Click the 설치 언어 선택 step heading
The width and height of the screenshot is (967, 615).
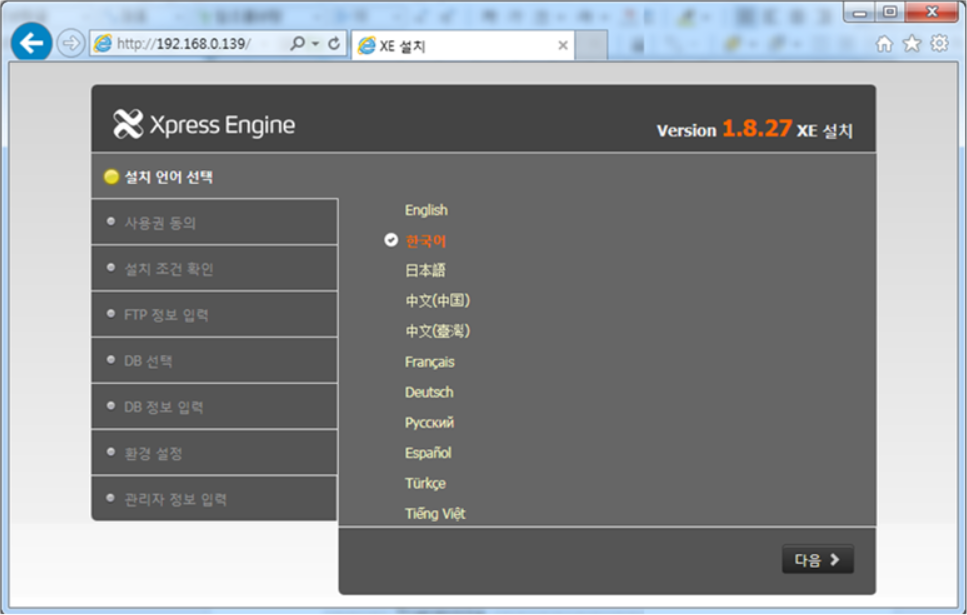click(x=168, y=178)
